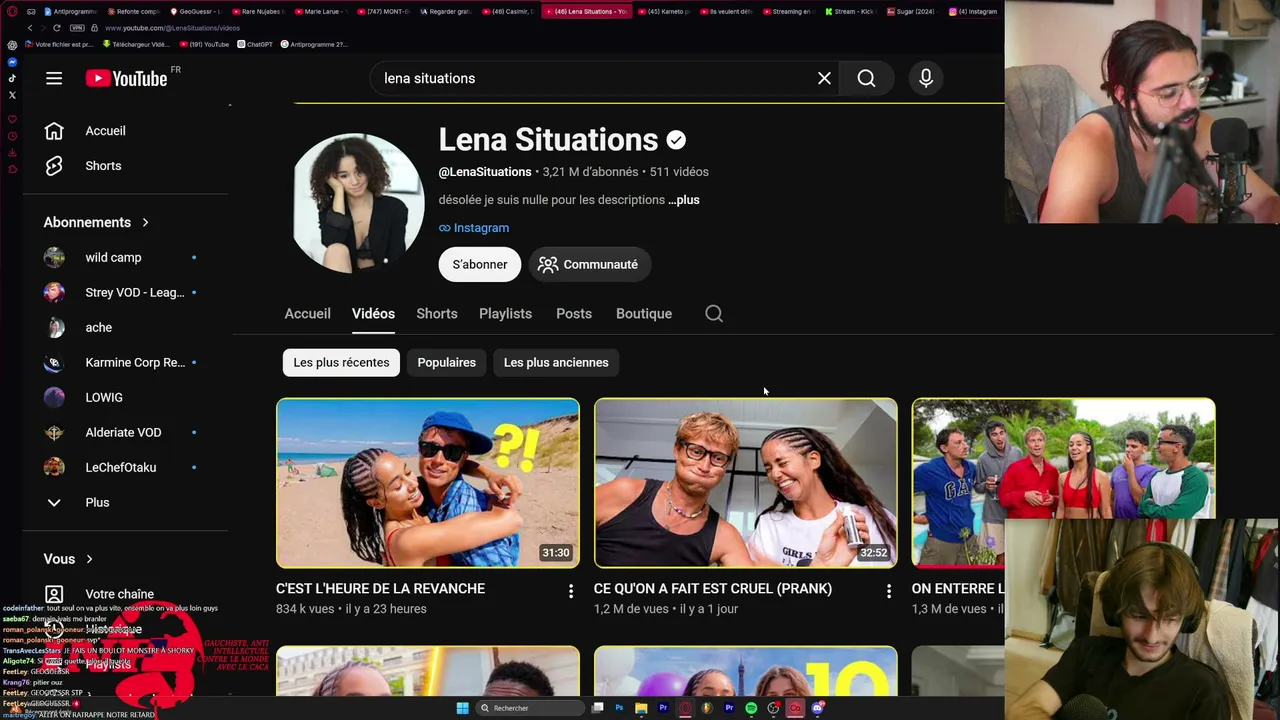Switch to the channel Boutique tab
The height and width of the screenshot is (720, 1280).
coord(644,314)
